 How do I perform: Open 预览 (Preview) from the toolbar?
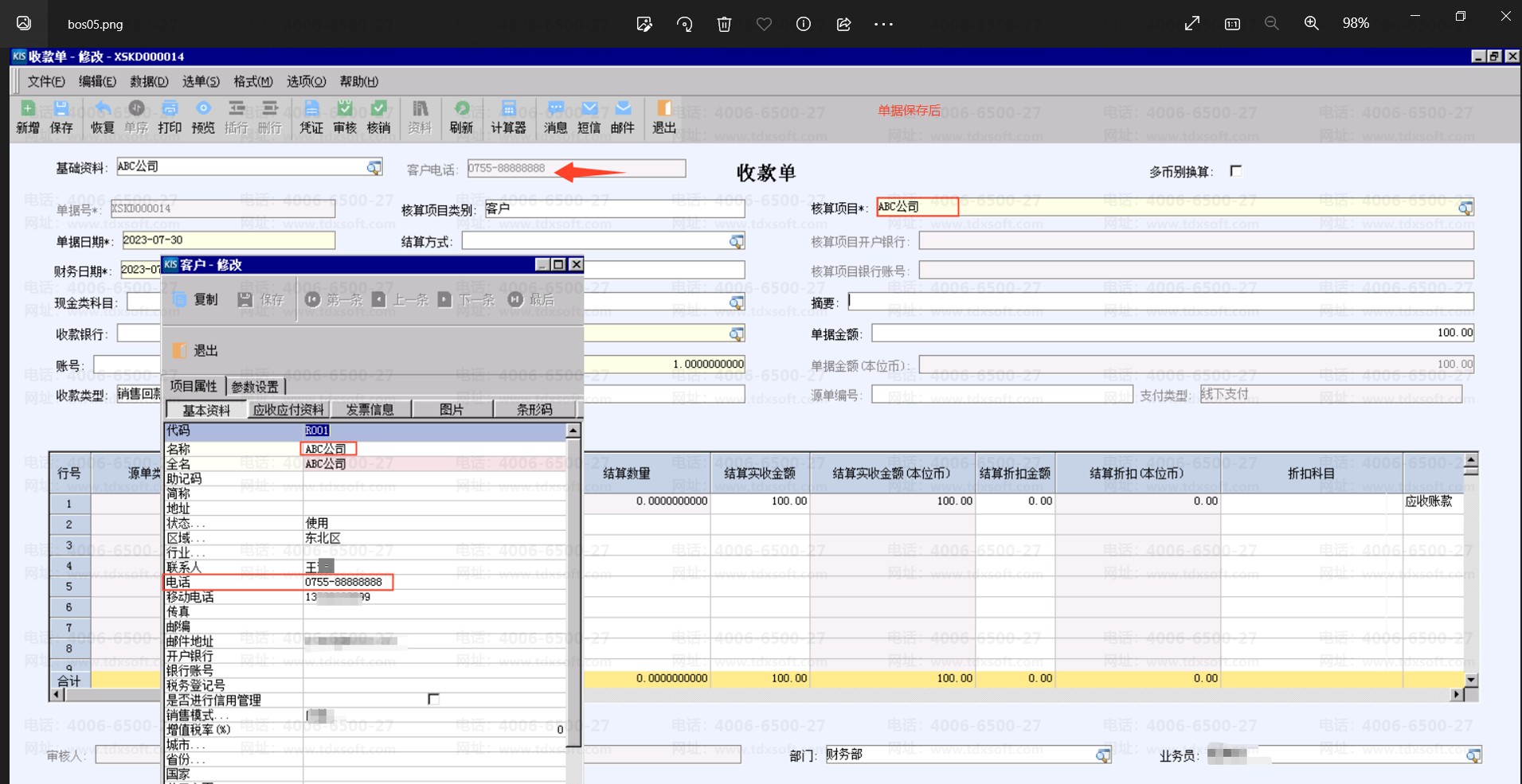(203, 117)
